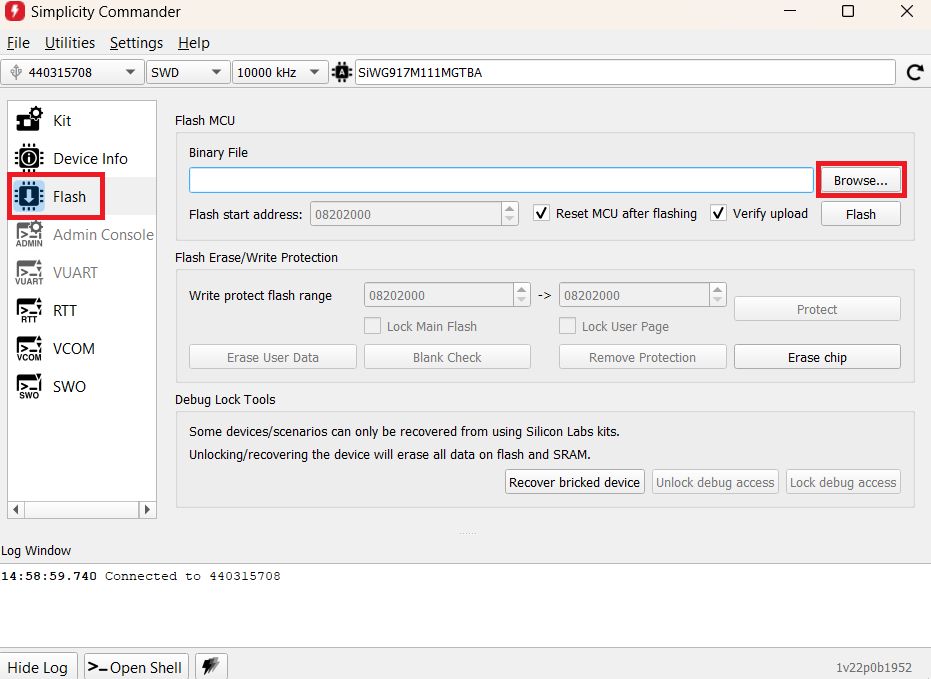Select the Device Info sidebar icon

point(29,158)
